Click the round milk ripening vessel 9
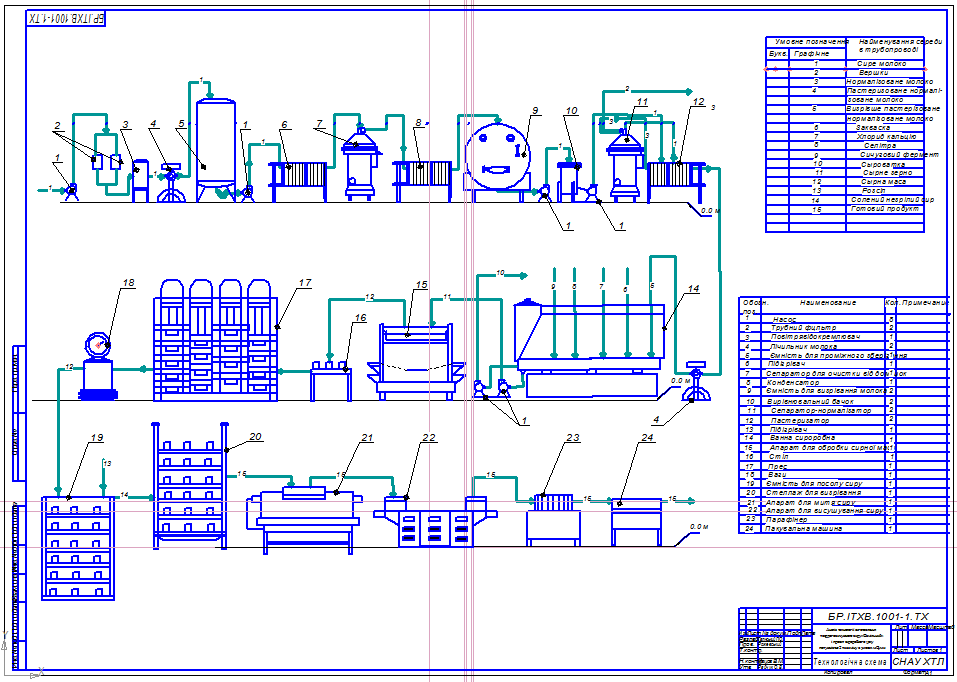Image resolution: width=957 pixels, height=682 pixels. click(496, 157)
